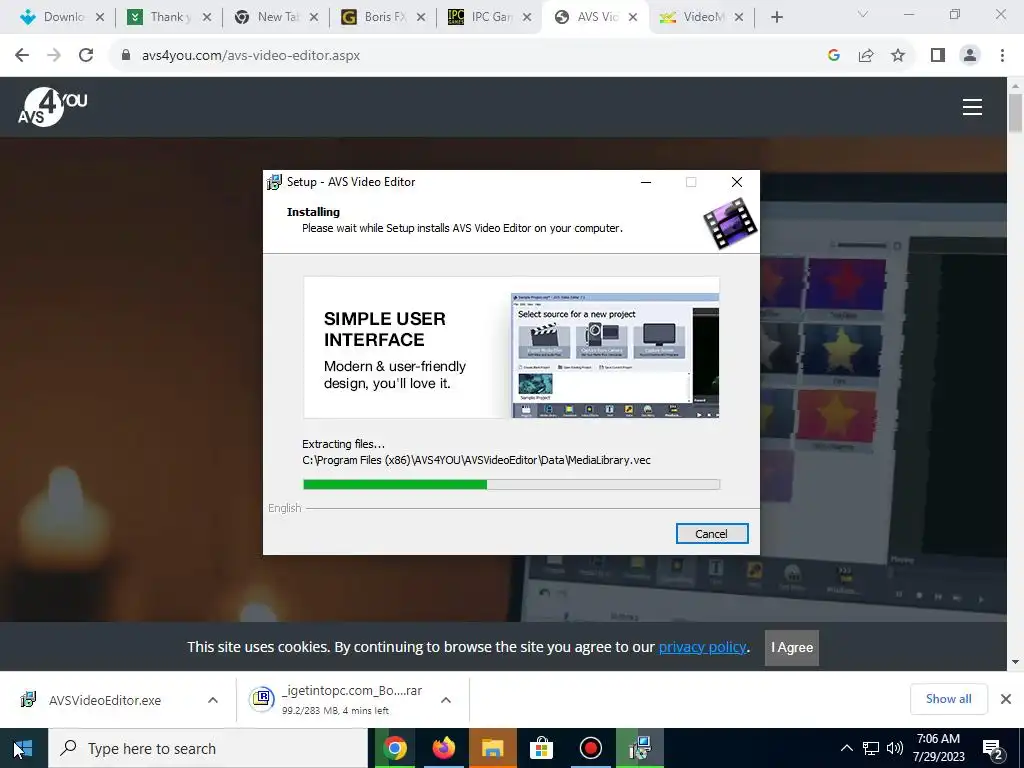Switch to the Downlo... tab

62,17
